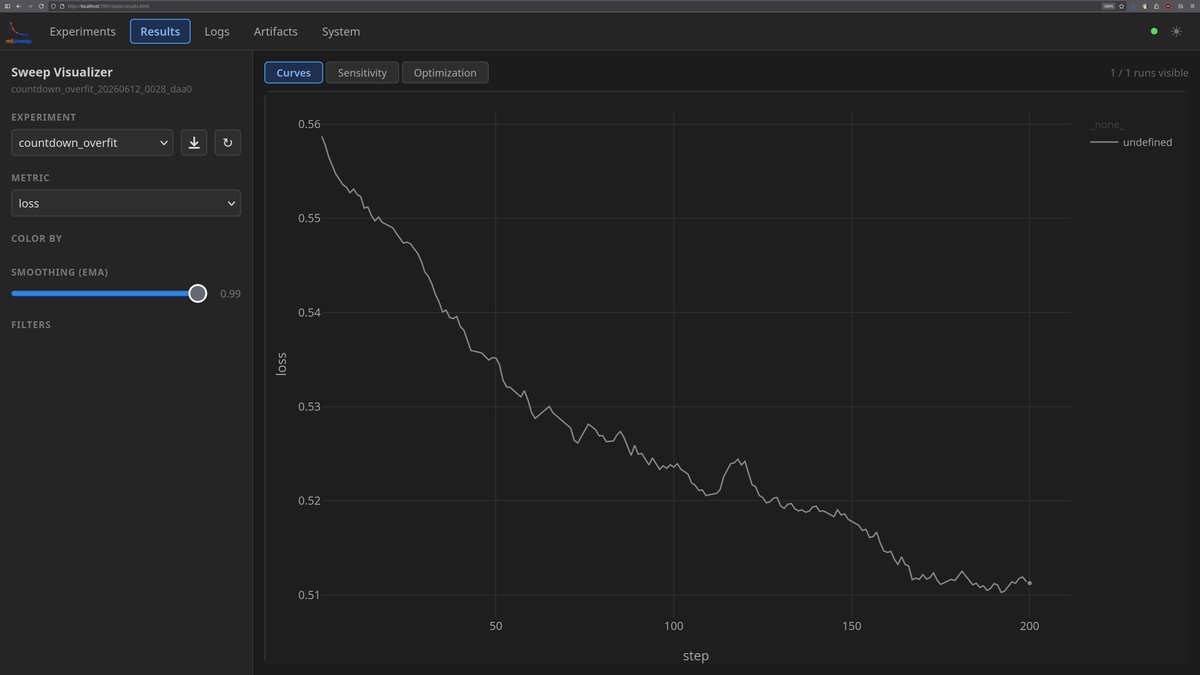Switch to Sensitivity view
1200x675 pixels.
click(362, 73)
